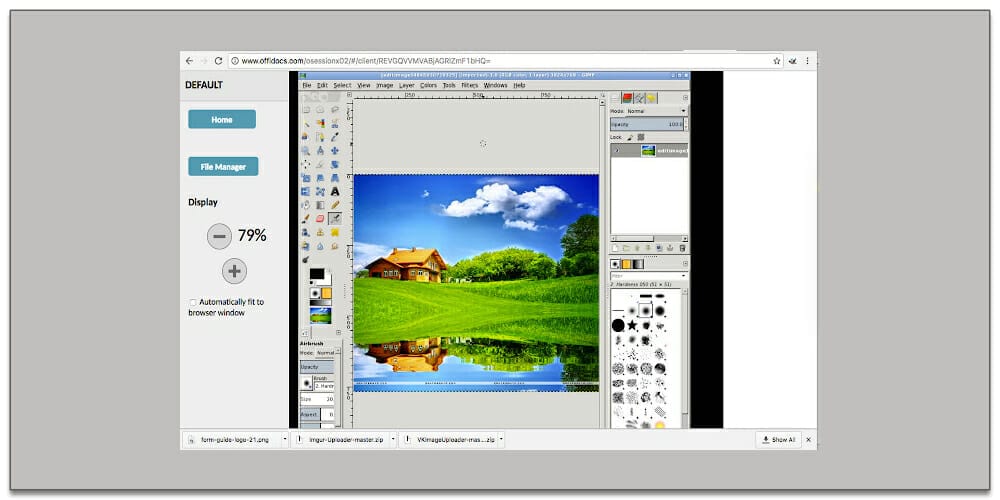The image size is (1000, 500).
Task: Select the Rotate tool
Action: pos(335,165)
